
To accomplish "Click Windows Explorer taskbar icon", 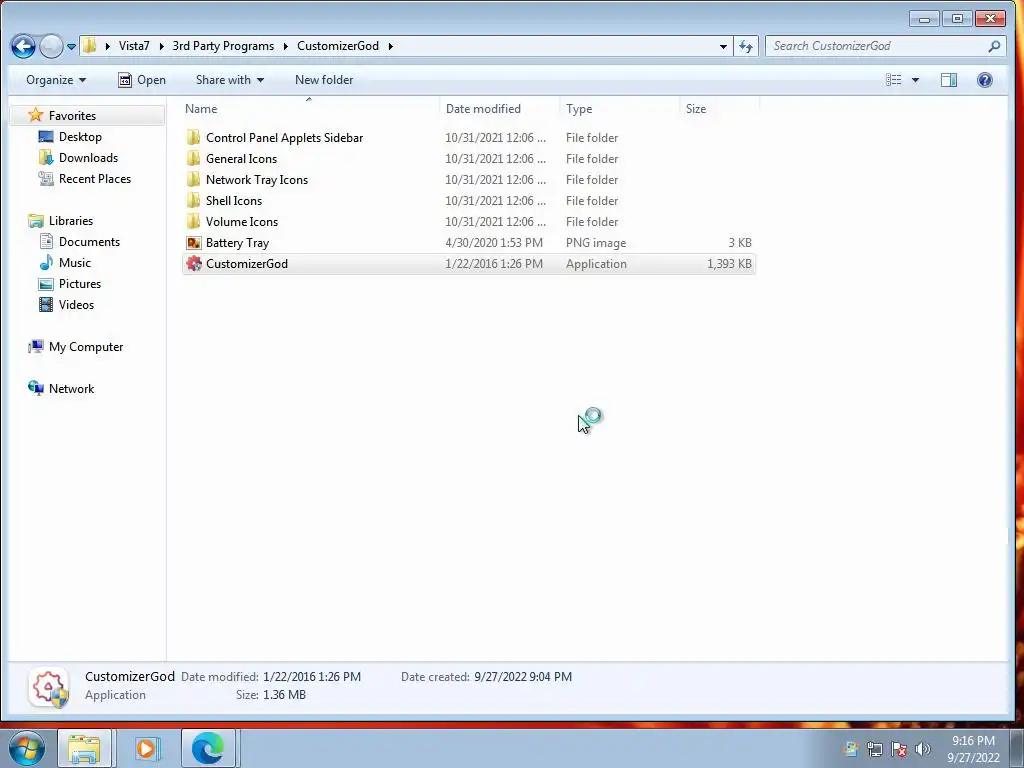I will [84, 748].
